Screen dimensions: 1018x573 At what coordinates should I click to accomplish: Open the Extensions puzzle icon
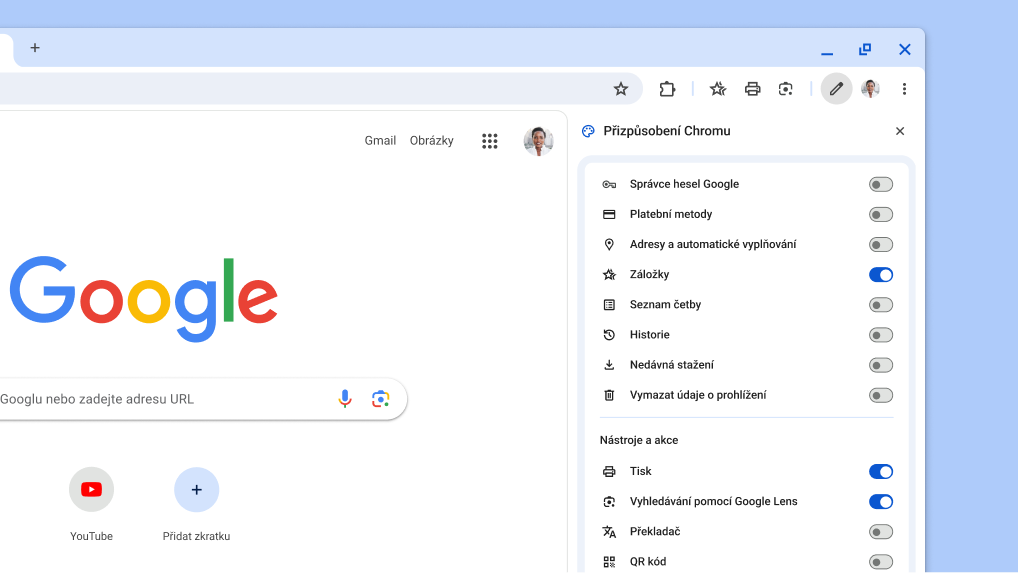click(667, 89)
